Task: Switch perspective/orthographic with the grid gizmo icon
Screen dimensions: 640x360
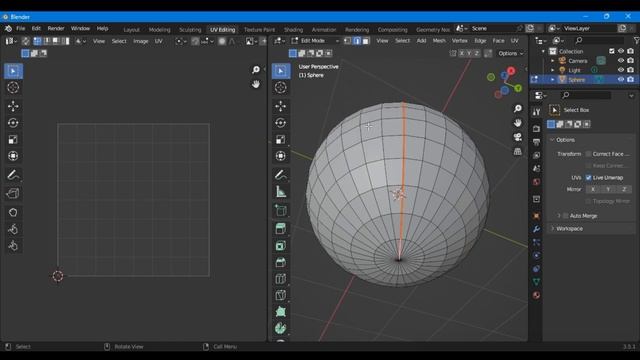Action: point(518,151)
